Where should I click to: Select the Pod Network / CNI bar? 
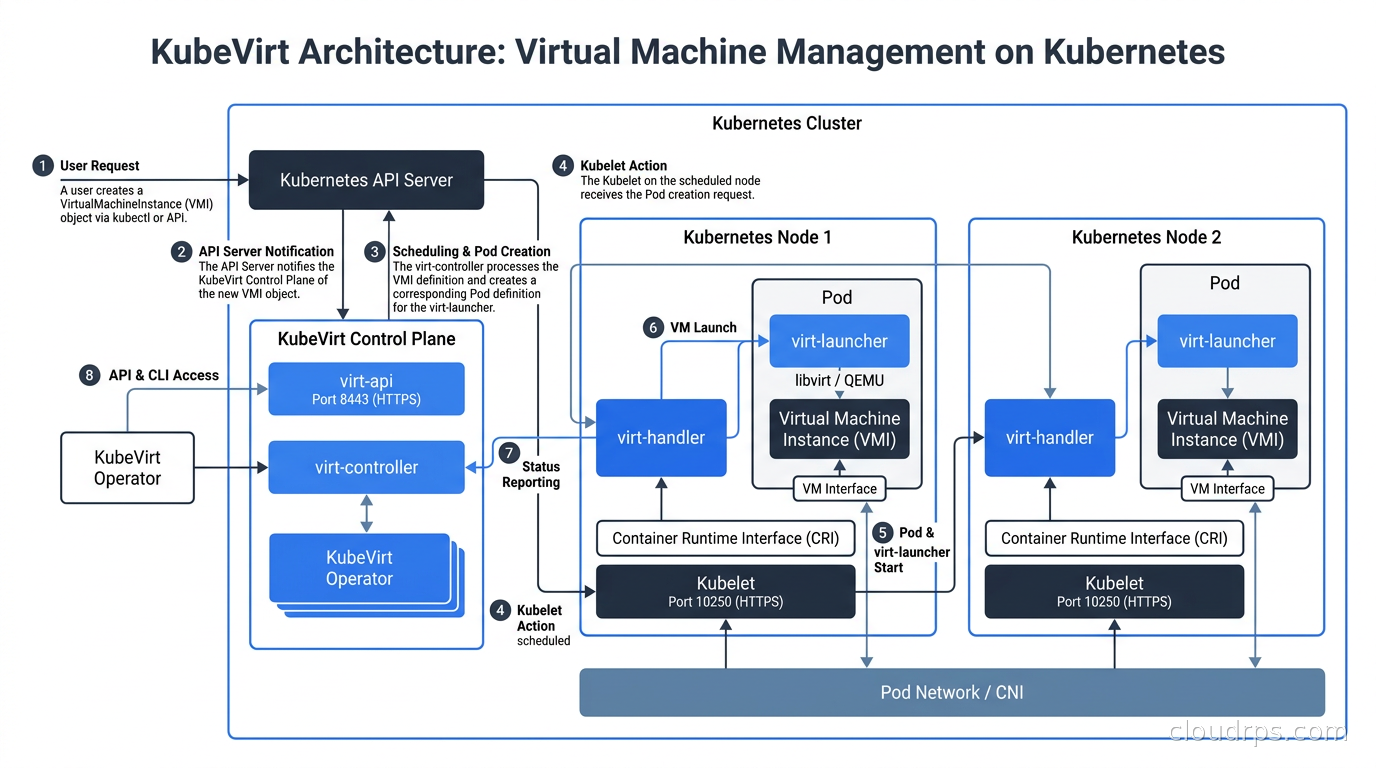point(952,692)
